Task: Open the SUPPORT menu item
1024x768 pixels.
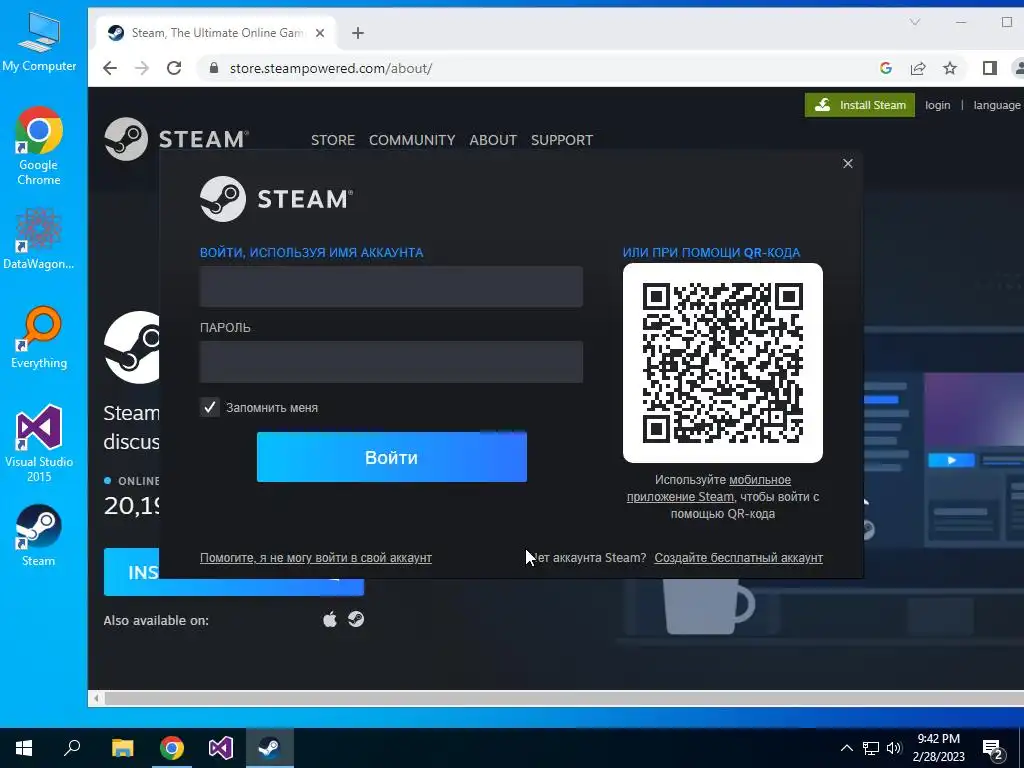Action: click(x=562, y=140)
